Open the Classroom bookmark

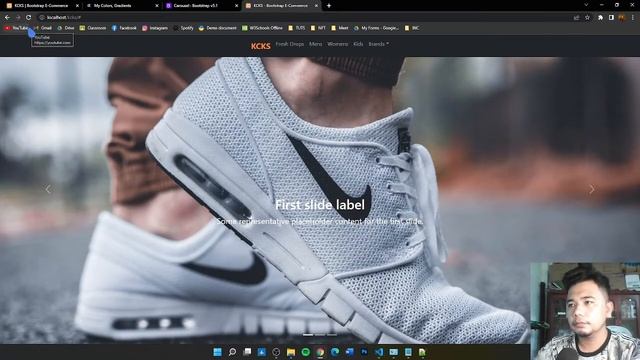click(93, 28)
